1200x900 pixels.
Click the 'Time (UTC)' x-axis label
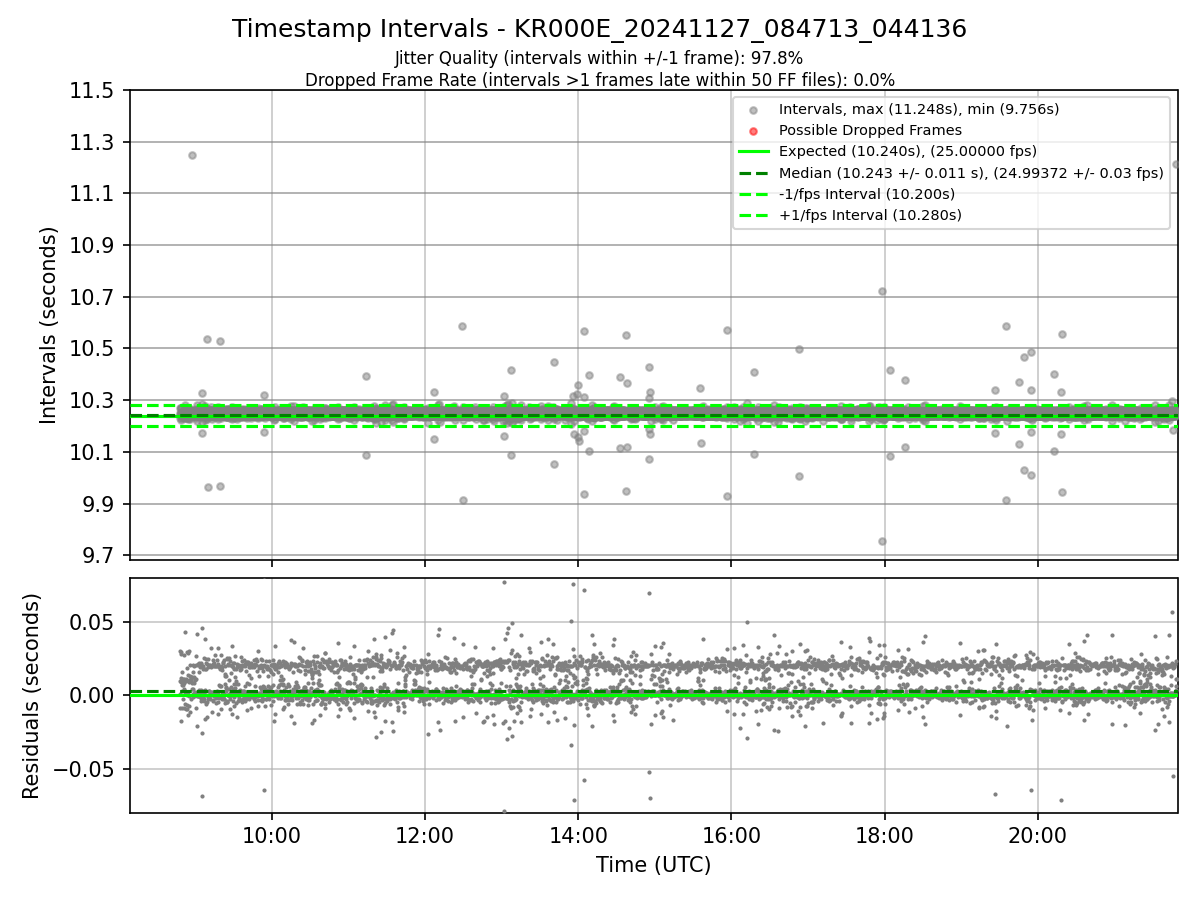click(653, 865)
